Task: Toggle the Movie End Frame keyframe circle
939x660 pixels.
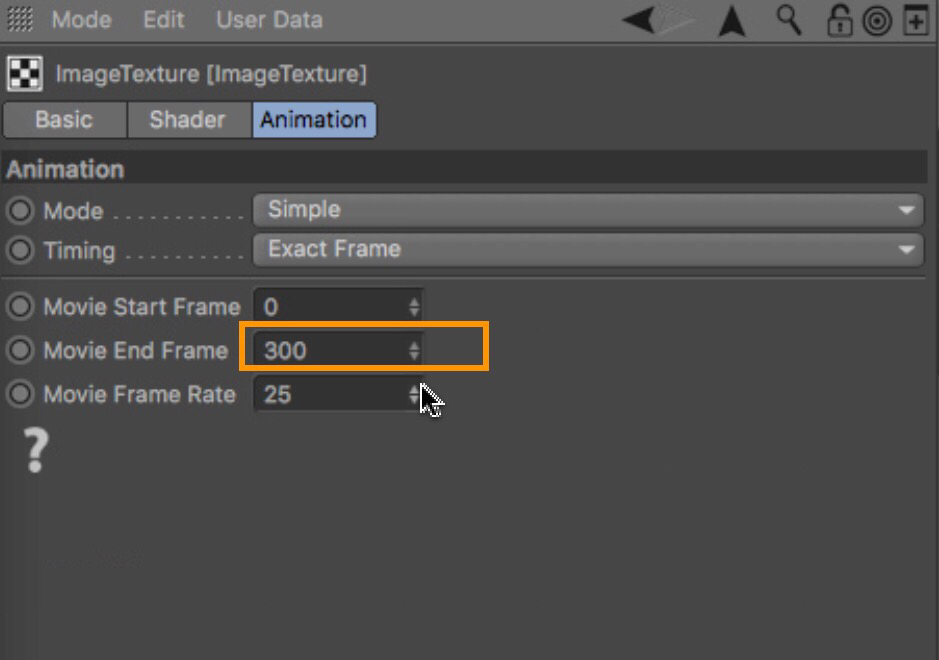Action: (19, 350)
